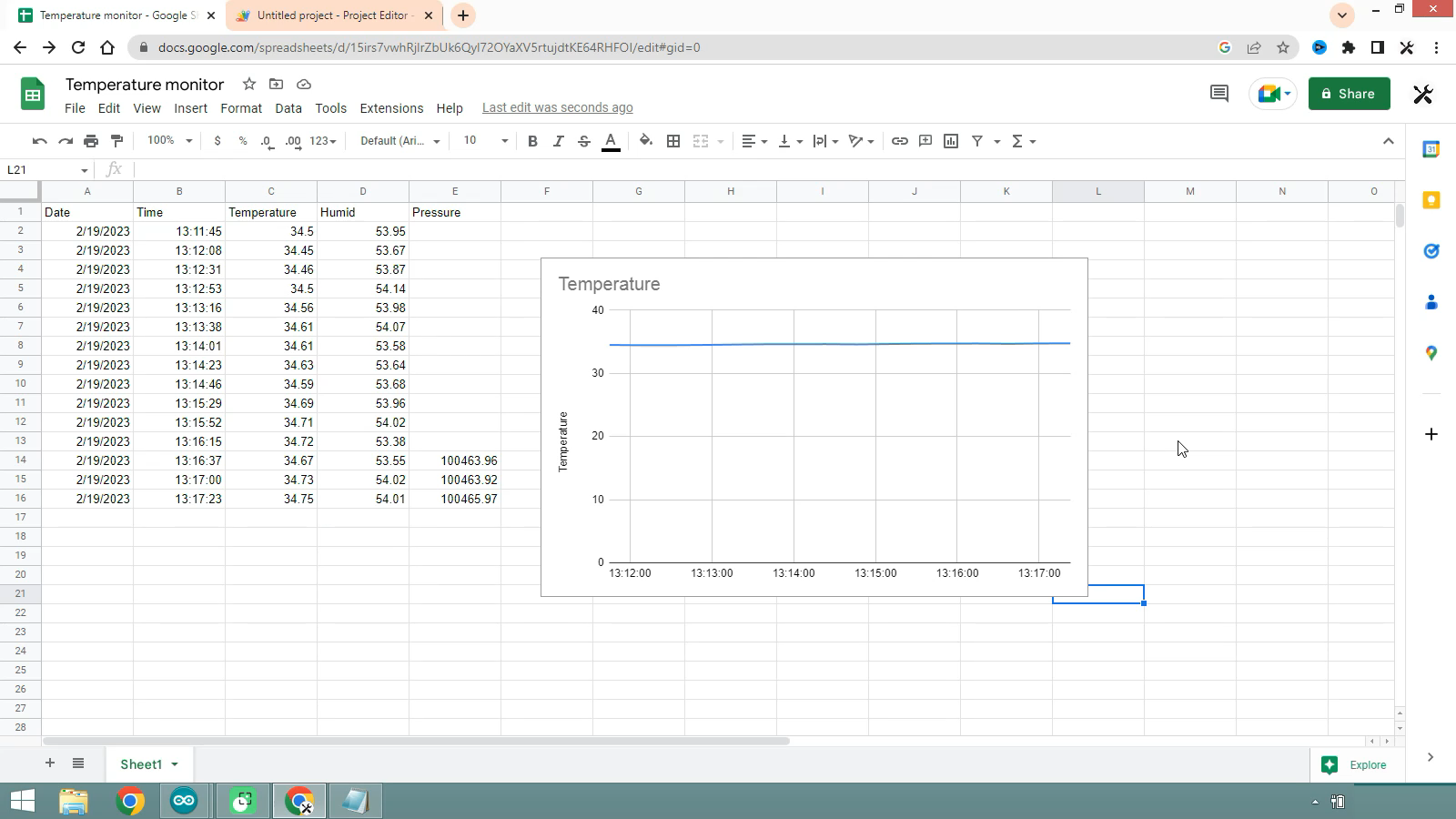Click the Explore button
This screenshot has width=1456, height=819.
pyautogui.click(x=1356, y=765)
